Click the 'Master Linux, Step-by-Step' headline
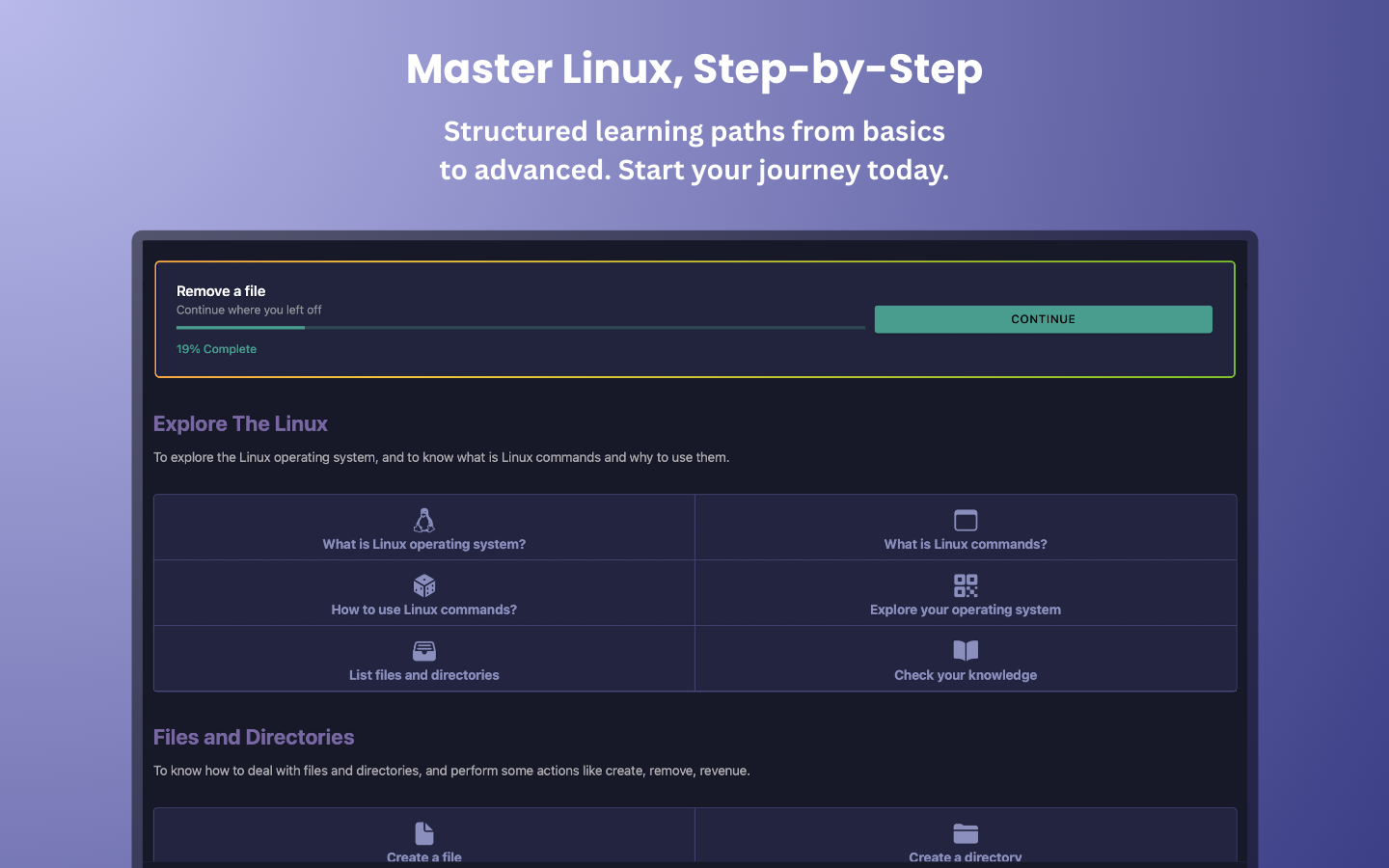1389x868 pixels. tap(694, 69)
